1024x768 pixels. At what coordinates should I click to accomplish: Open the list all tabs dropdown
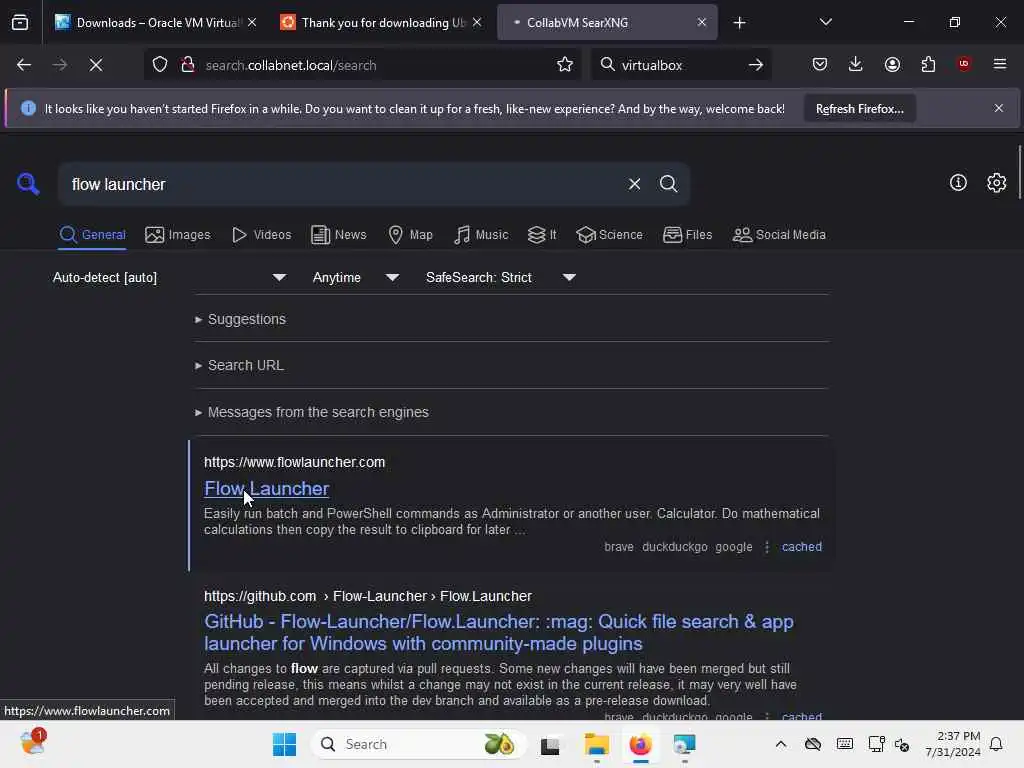(825, 22)
